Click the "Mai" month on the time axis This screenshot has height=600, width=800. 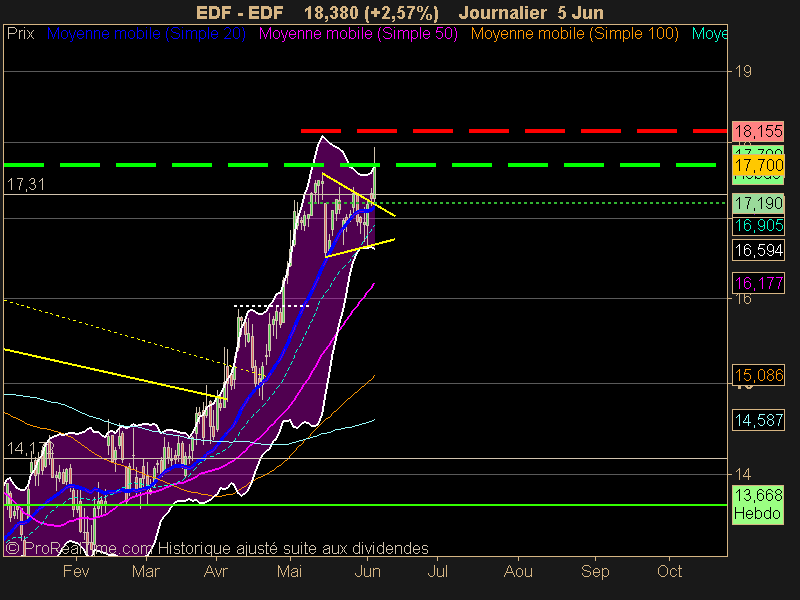click(289, 571)
